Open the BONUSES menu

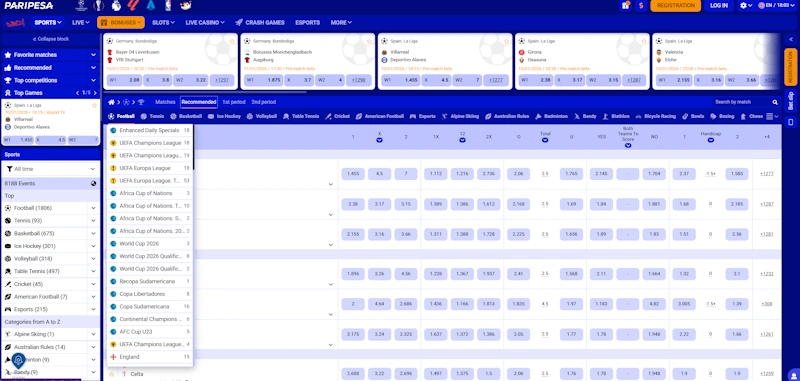(x=120, y=22)
